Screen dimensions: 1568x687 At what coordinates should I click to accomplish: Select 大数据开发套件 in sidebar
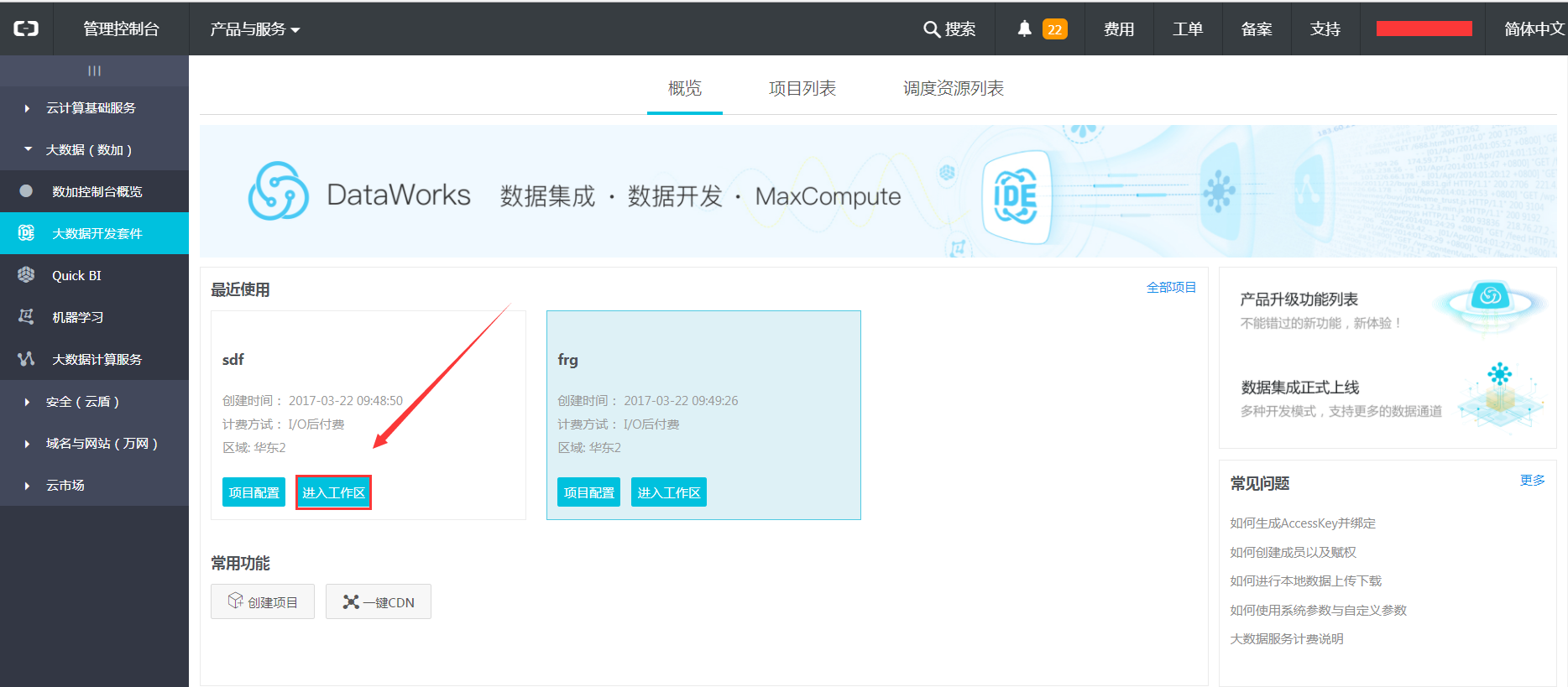94,233
